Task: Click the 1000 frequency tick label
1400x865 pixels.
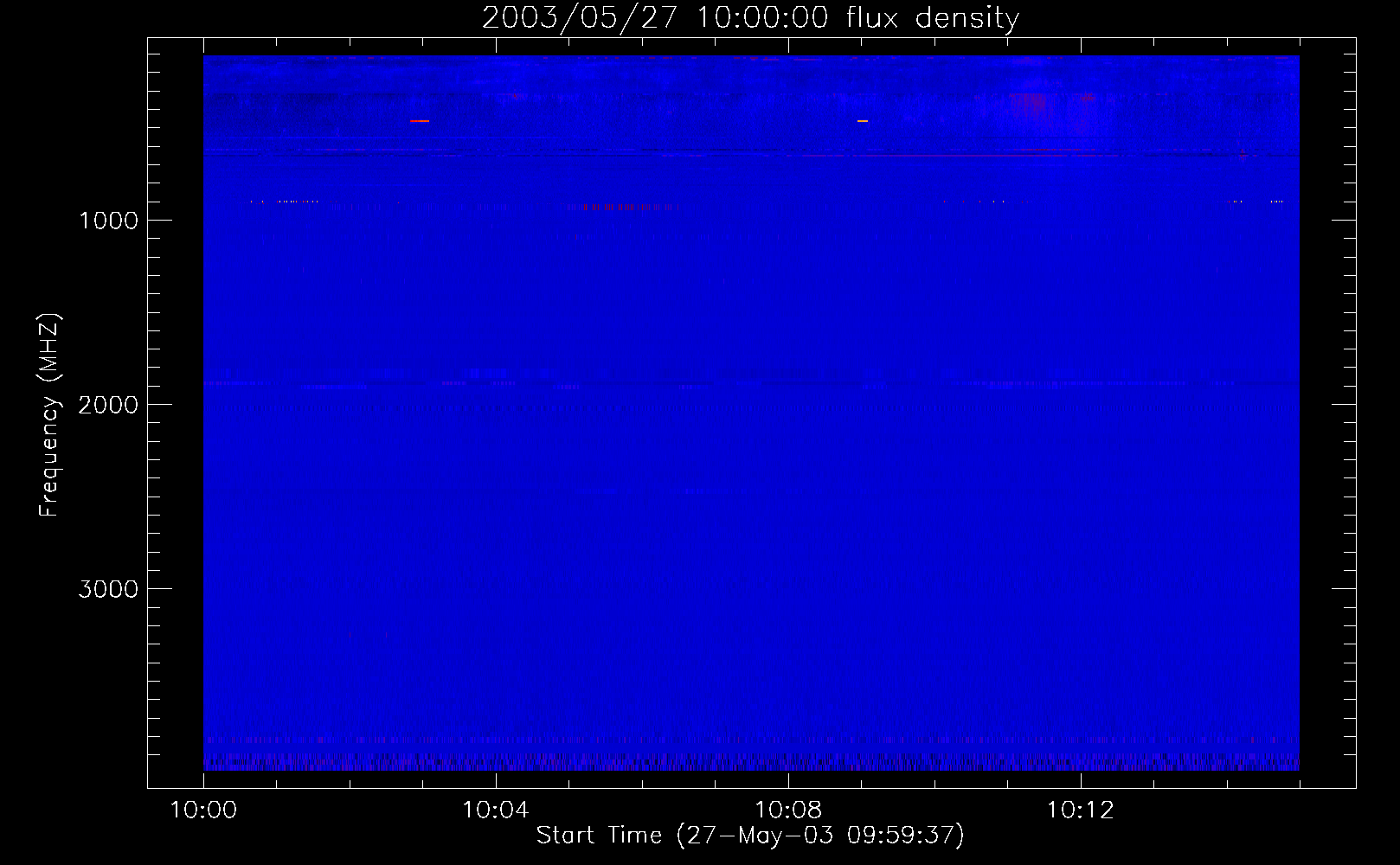Action: point(108,221)
